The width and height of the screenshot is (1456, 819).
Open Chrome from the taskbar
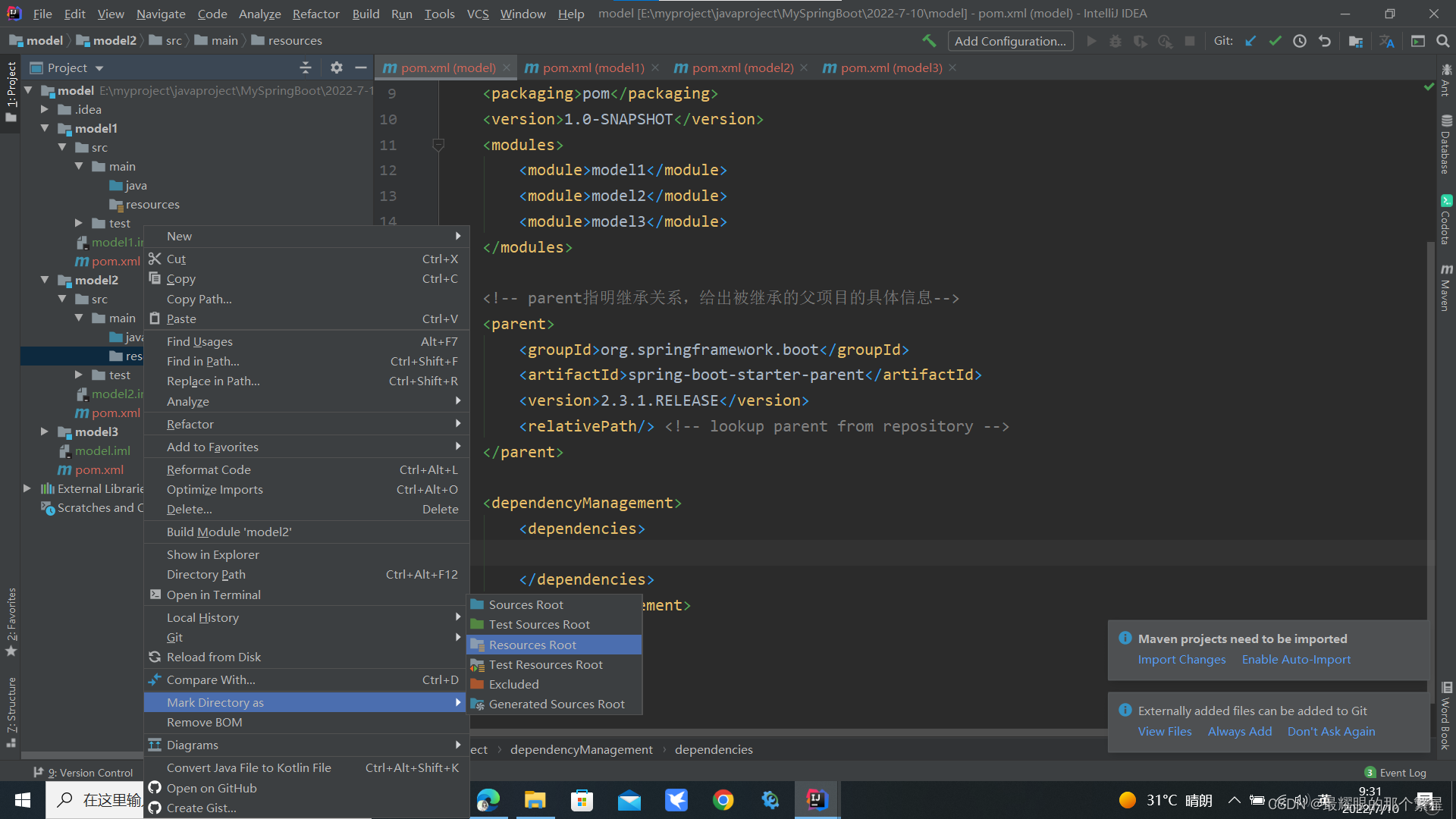723,800
